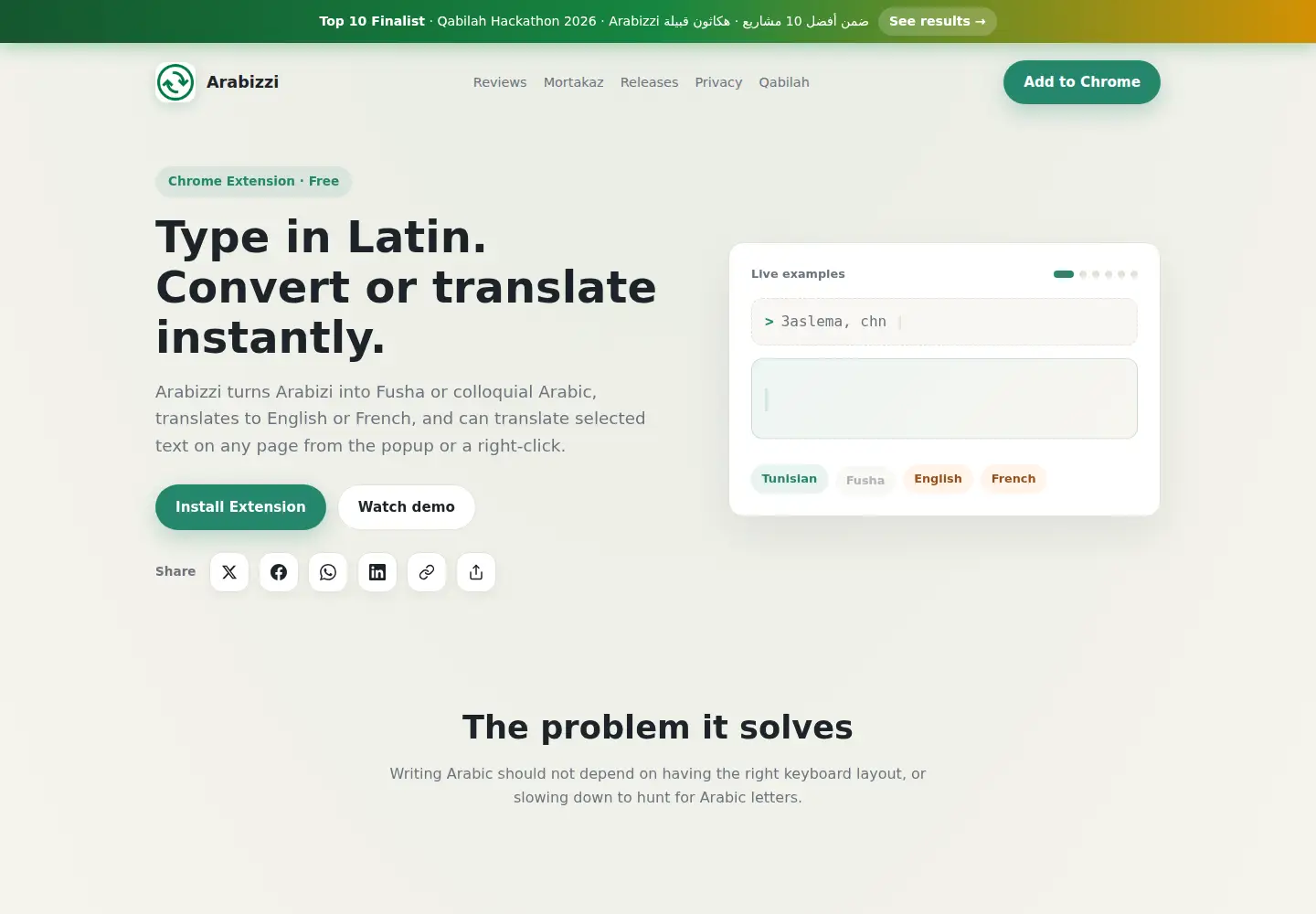
Task: Open See results in the top banner
Action: coord(938,21)
